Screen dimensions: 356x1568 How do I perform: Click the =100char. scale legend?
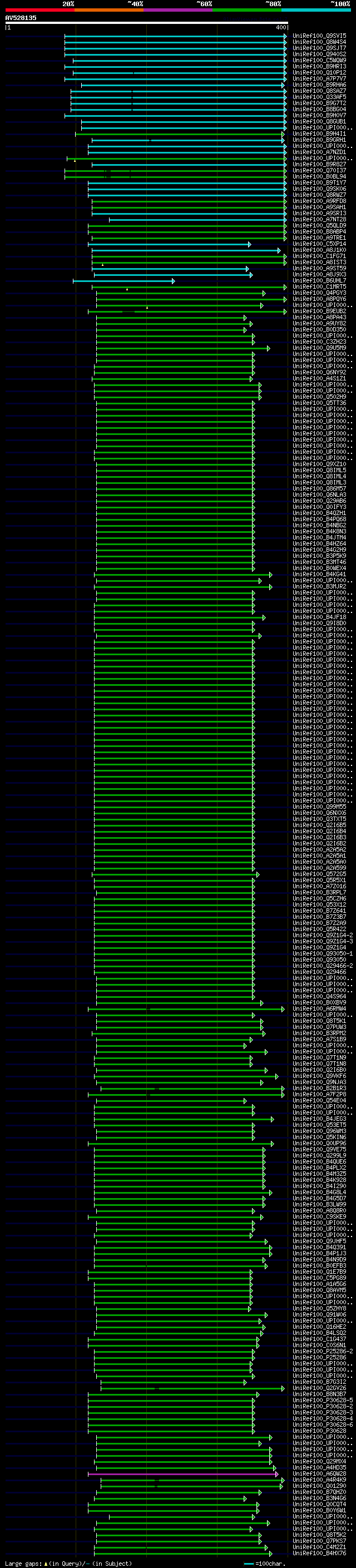click(265, 1564)
